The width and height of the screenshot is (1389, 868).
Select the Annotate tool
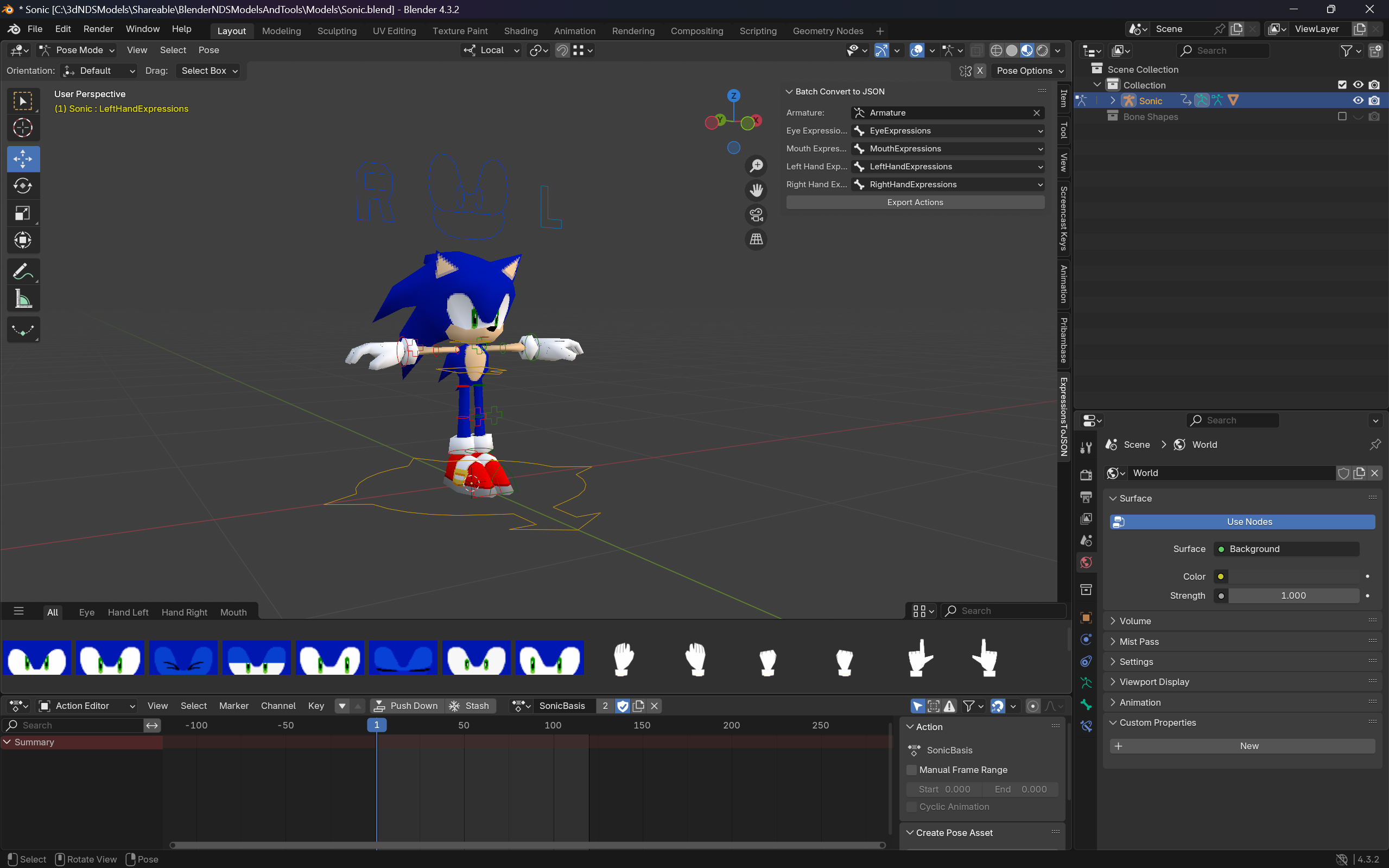click(x=23, y=271)
